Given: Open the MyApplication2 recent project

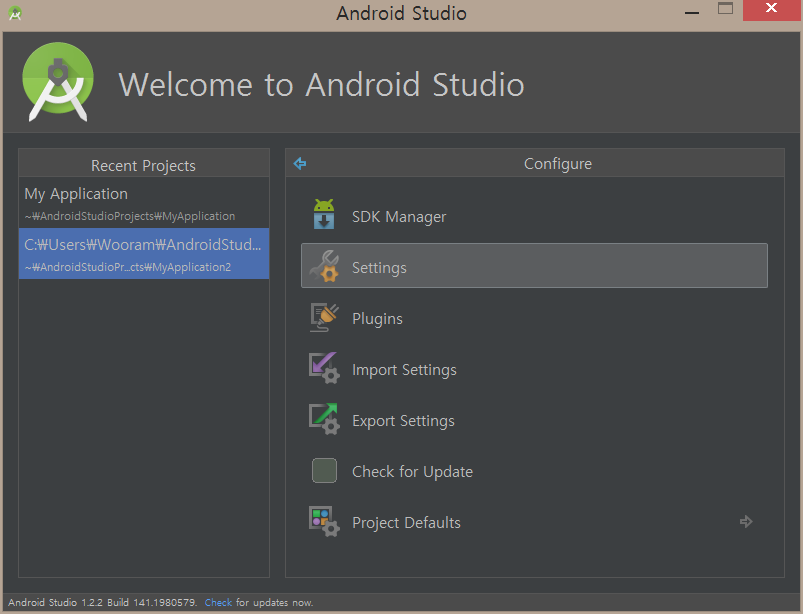Looking at the screenshot, I should pyautogui.click(x=144, y=253).
